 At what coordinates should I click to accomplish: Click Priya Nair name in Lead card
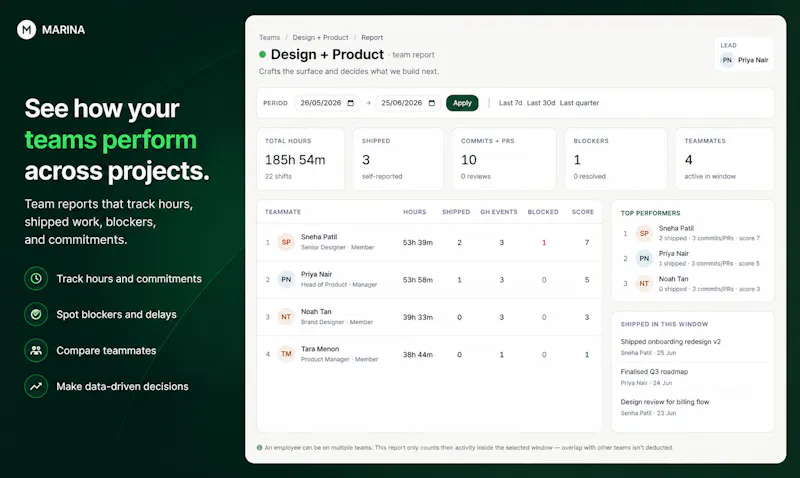(753, 60)
